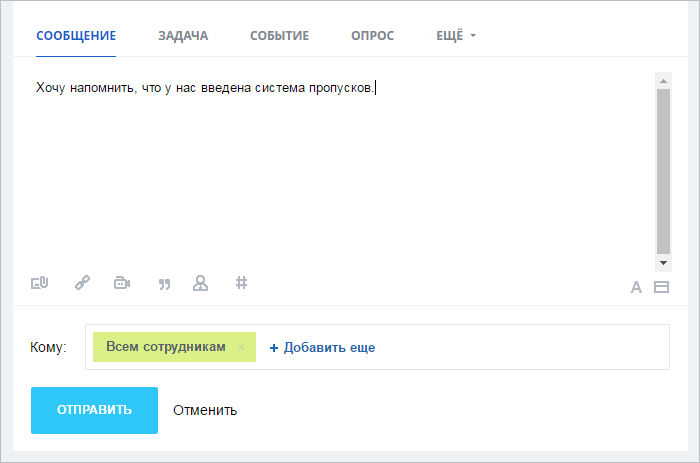Image resolution: width=700 pixels, height=463 pixels.
Task: Click the scrollbar down arrow in the editor
Action: click(663, 263)
